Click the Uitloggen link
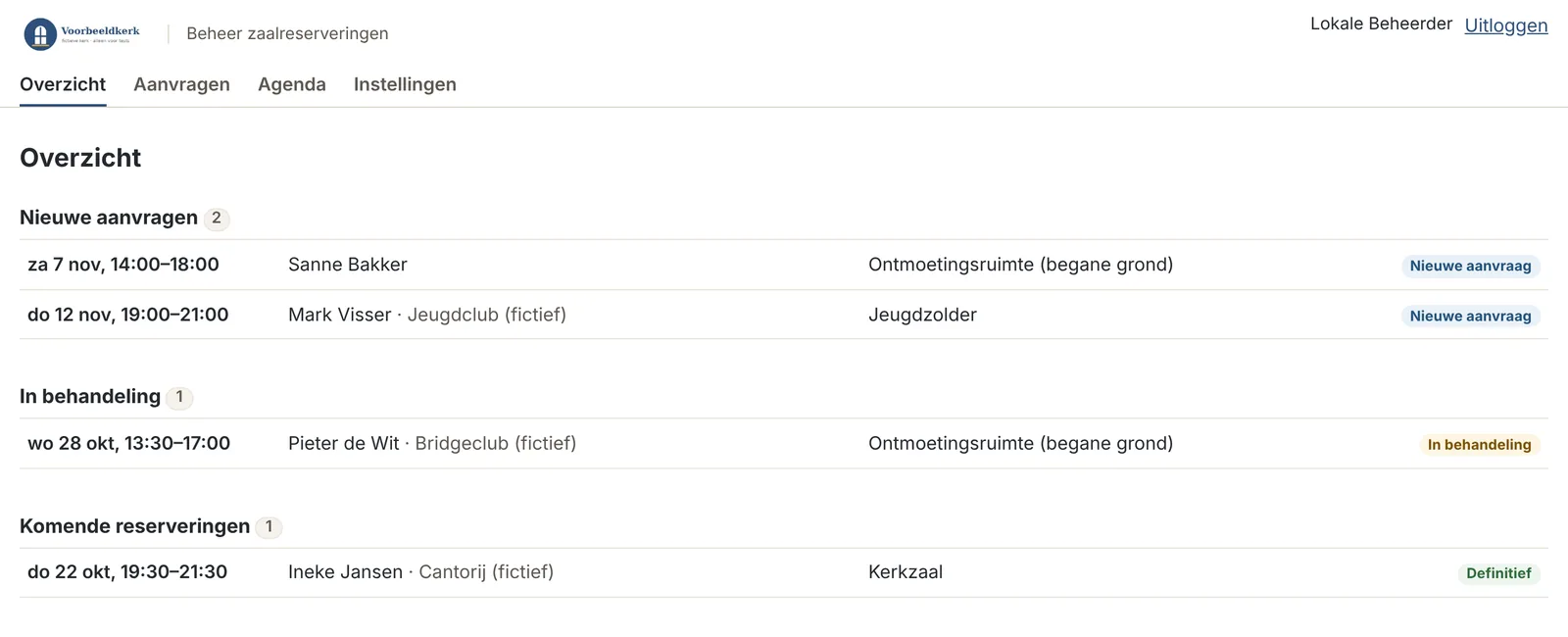The image size is (1568, 637). point(1506,25)
